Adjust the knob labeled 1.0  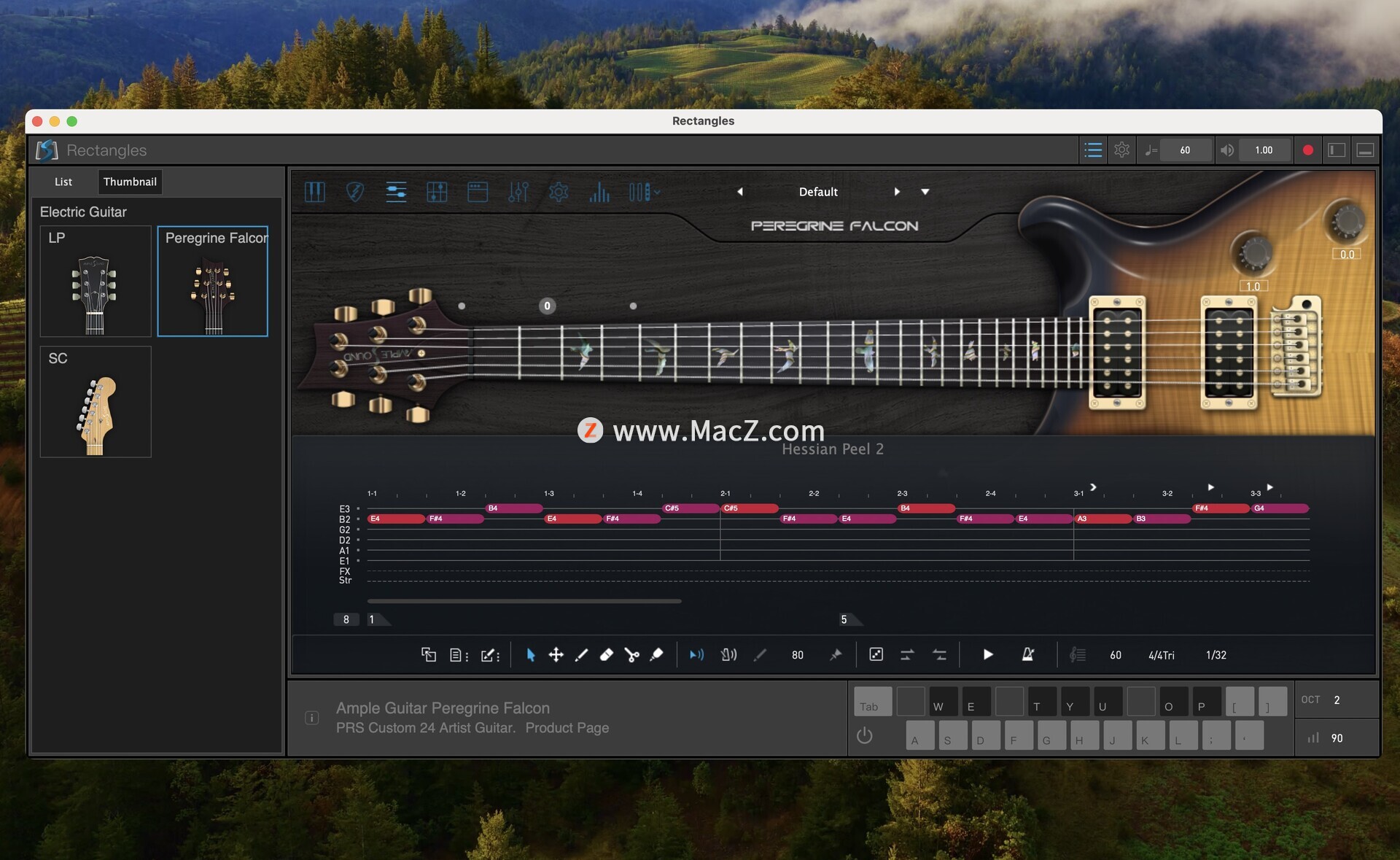pyautogui.click(x=1254, y=253)
